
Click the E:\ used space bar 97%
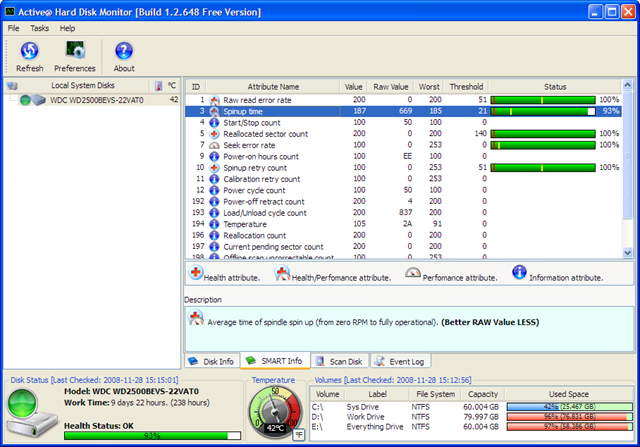570,427
